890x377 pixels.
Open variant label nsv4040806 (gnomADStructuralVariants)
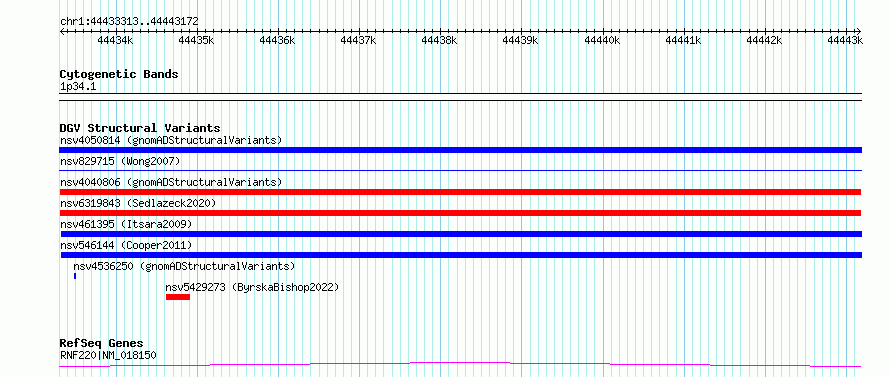point(171,182)
